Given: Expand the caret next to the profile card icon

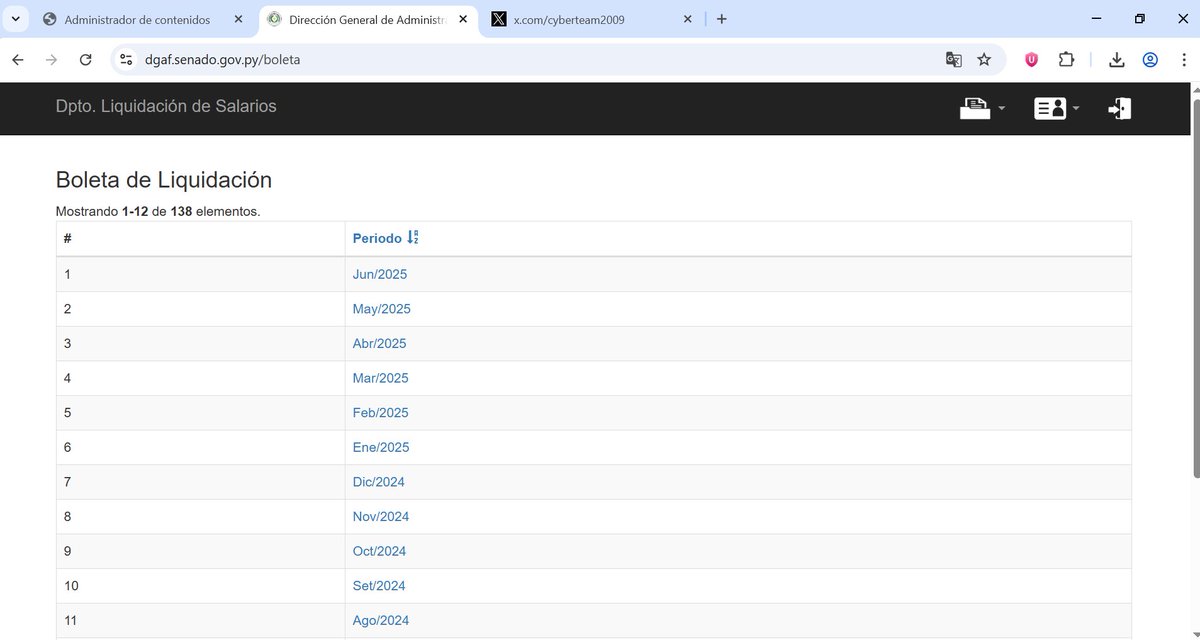Looking at the screenshot, I should click(x=1076, y=109).
